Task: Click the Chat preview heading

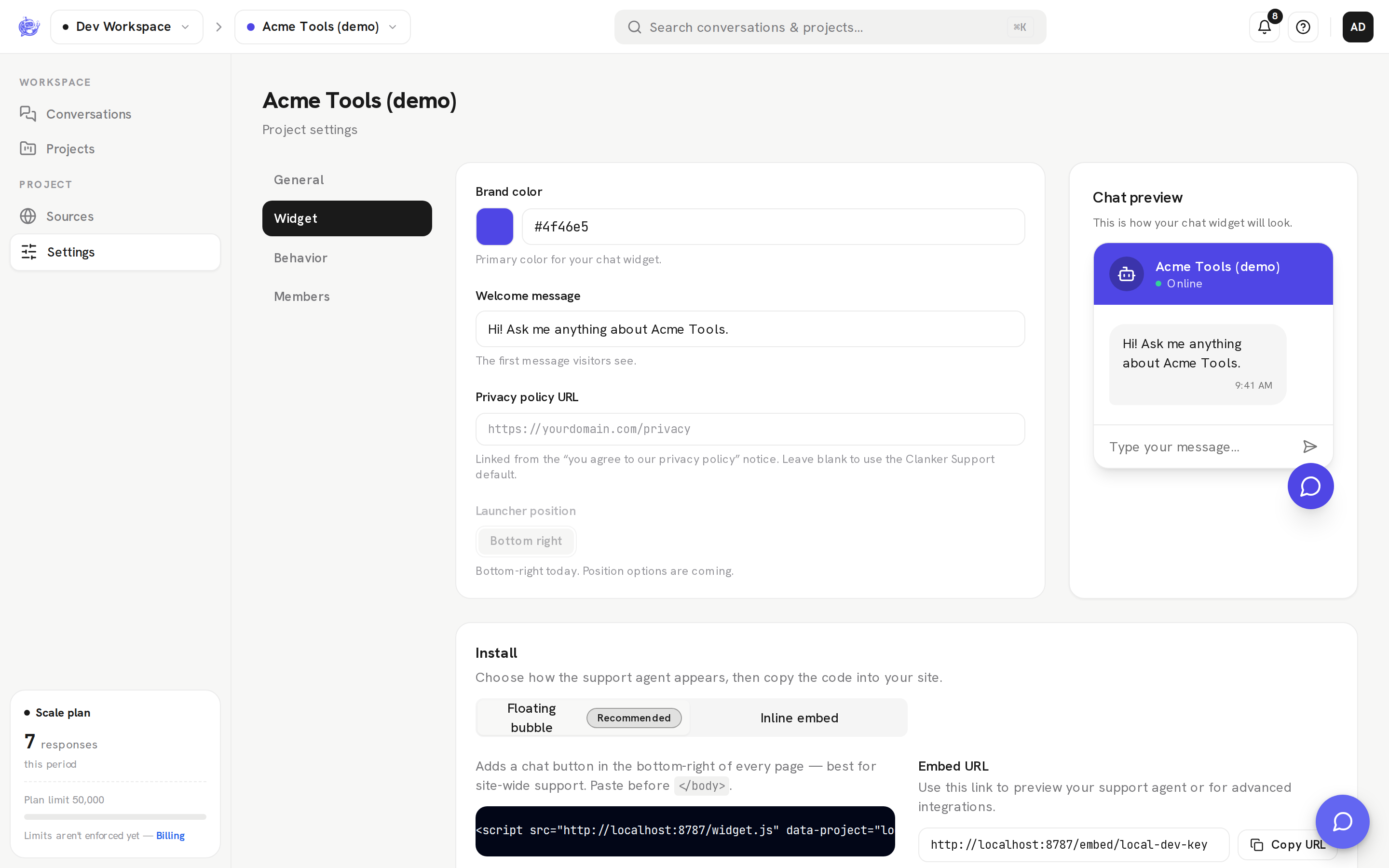Action: point(1137,198)
